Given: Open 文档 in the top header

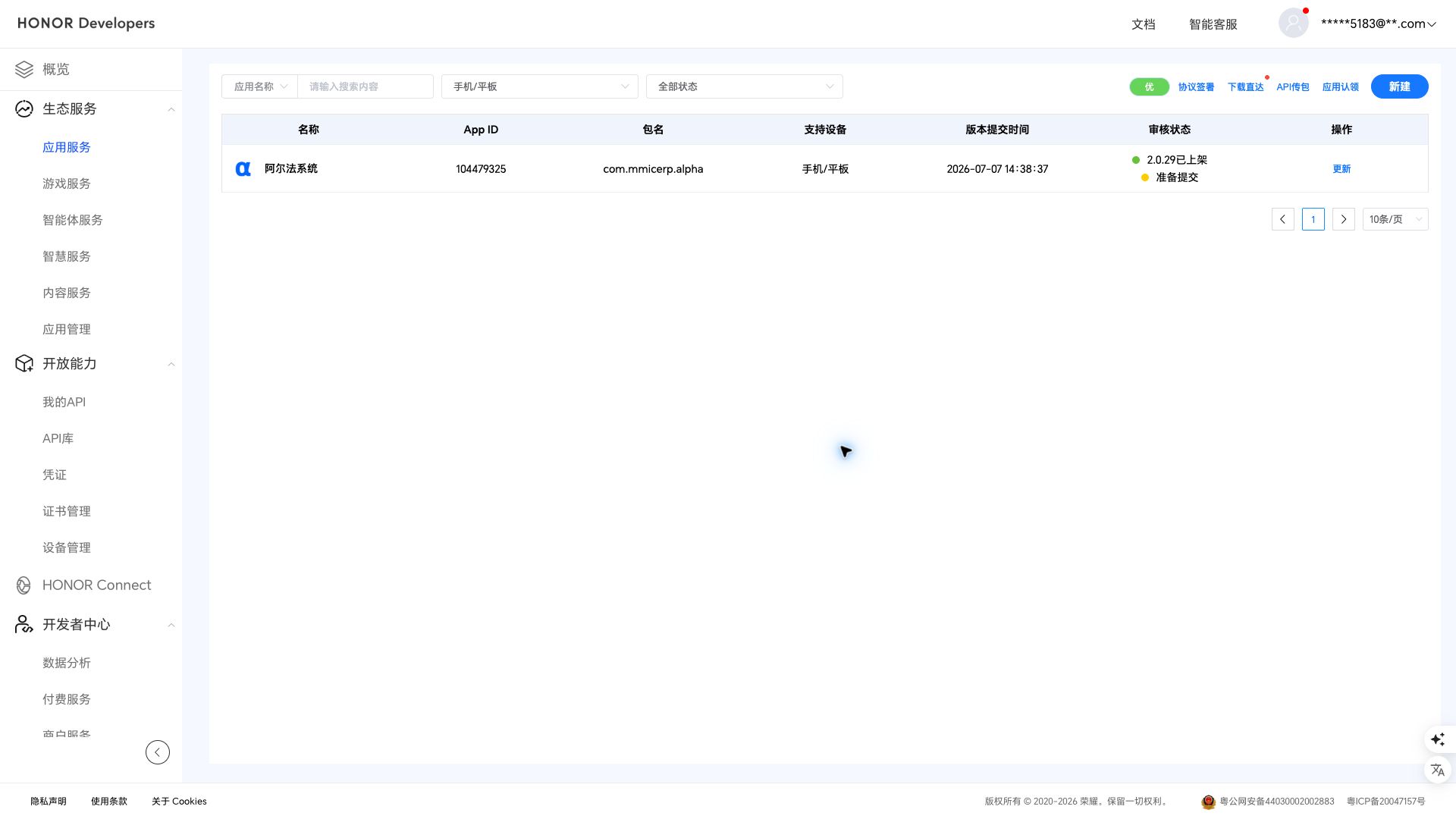Looking at the screenshot, I should 1144,24.
